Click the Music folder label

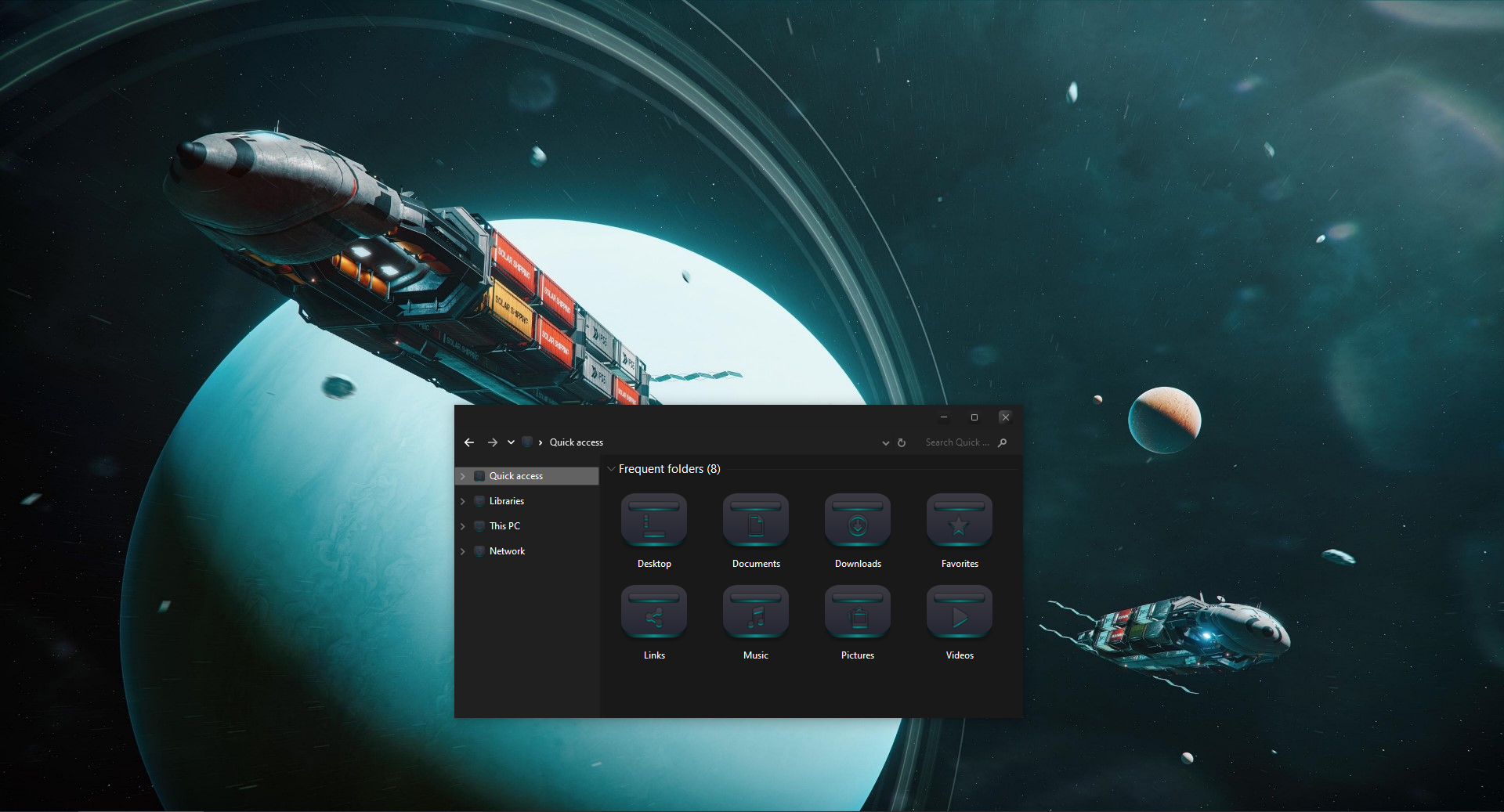point(756,655)
